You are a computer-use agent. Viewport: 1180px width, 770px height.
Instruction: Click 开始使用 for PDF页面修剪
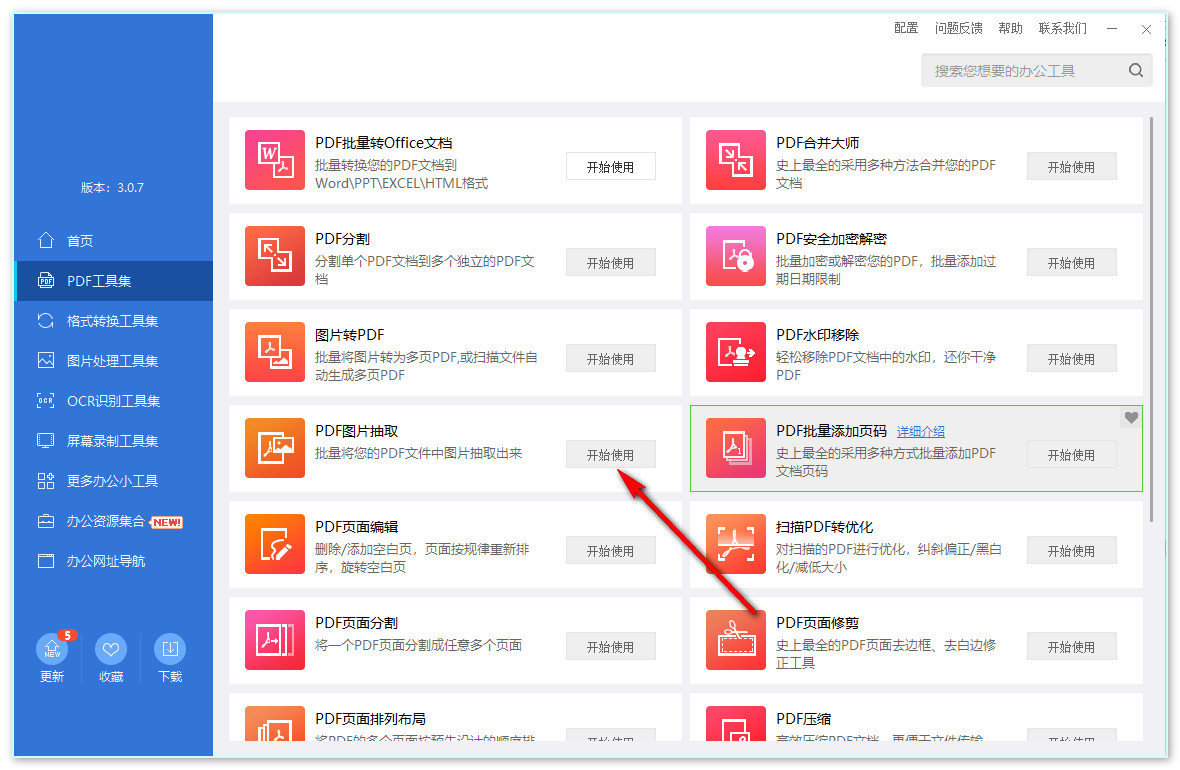pyautogui.click(x=1071, y=647)
